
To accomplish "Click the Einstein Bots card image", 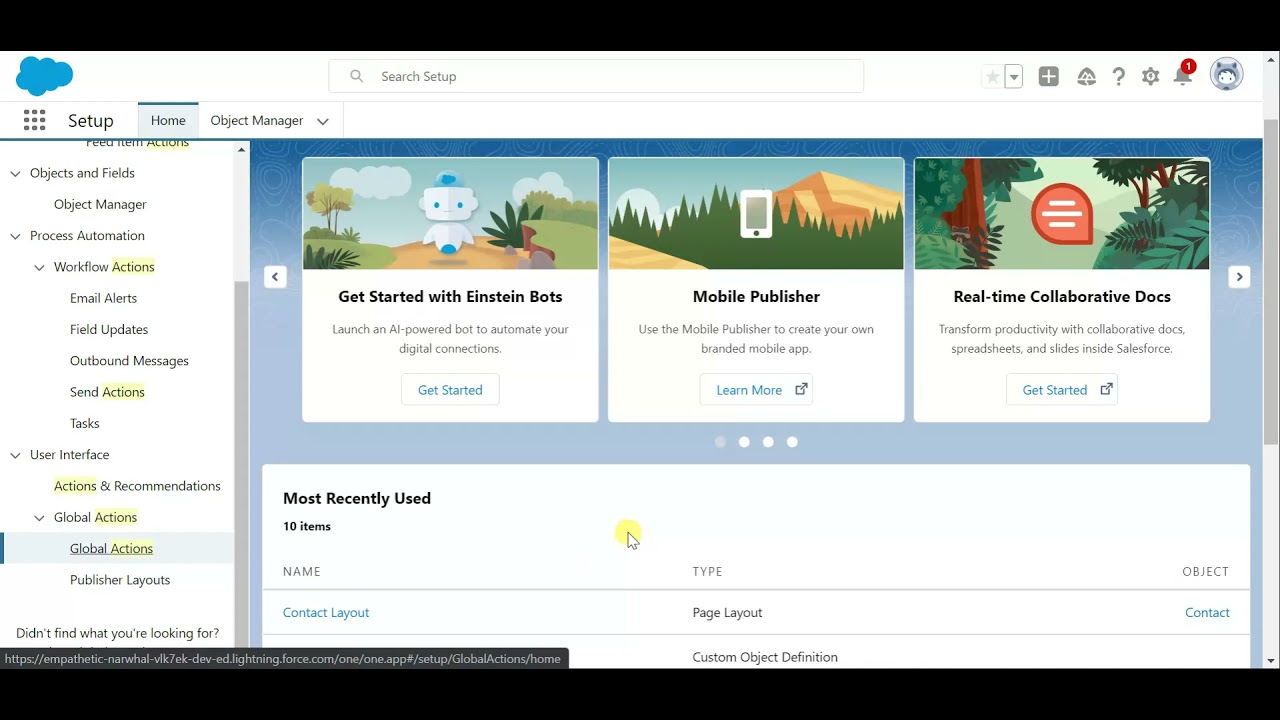I will coord(450,214).
